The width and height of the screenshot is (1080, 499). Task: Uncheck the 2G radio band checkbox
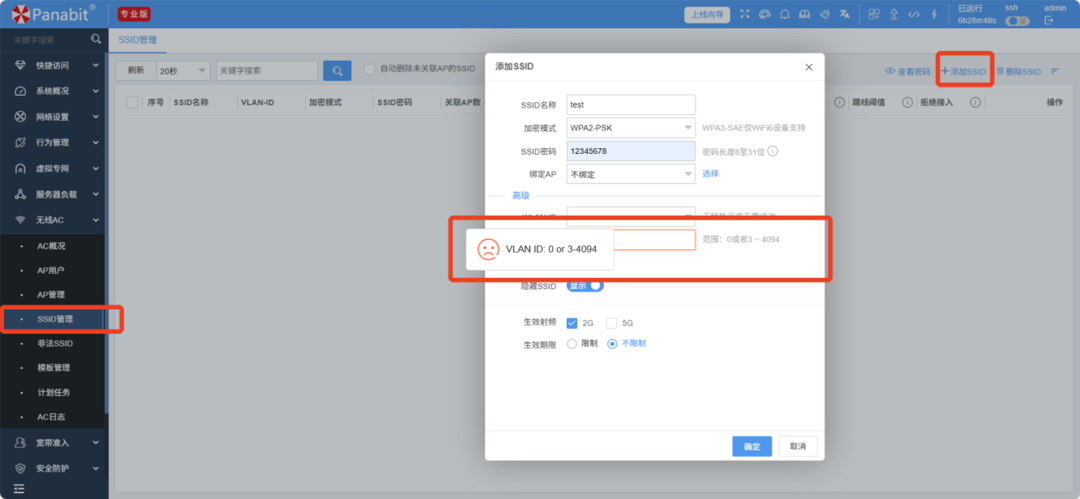click(572, 323)
